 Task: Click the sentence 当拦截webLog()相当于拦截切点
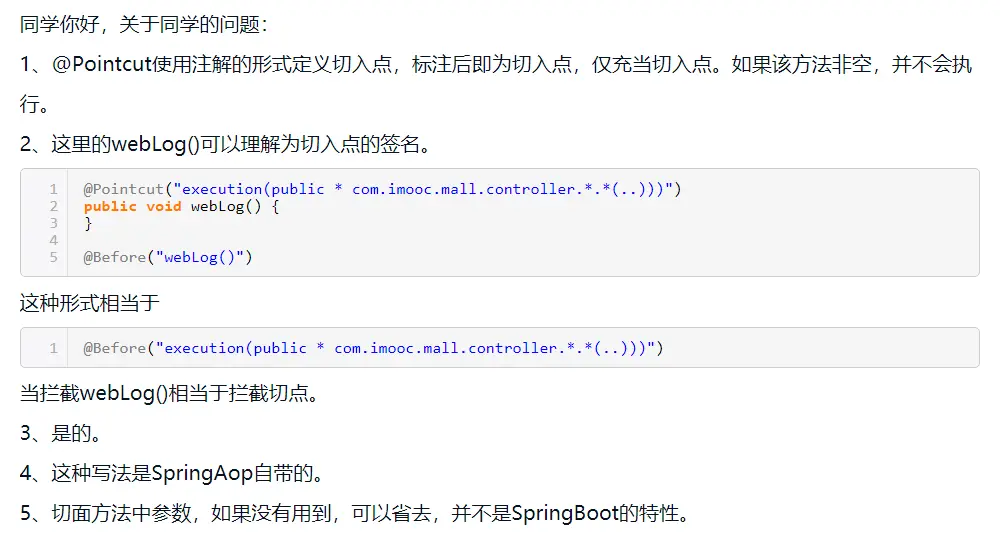click(170, 393)
